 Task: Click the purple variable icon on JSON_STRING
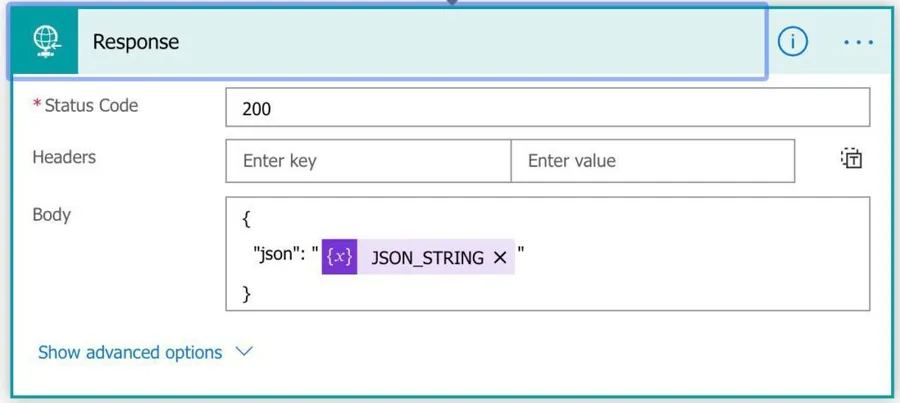pyautogui.click(x=339, y=257)
